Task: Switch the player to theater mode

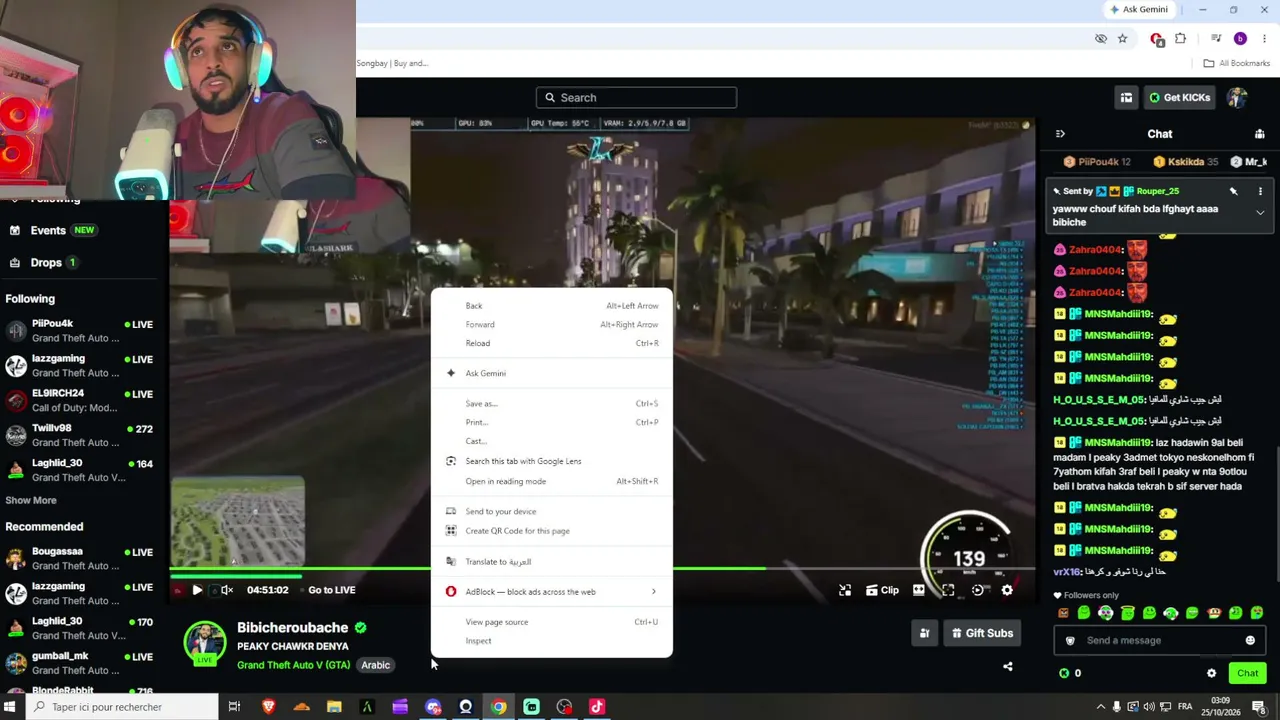Action: pos(919,591)
